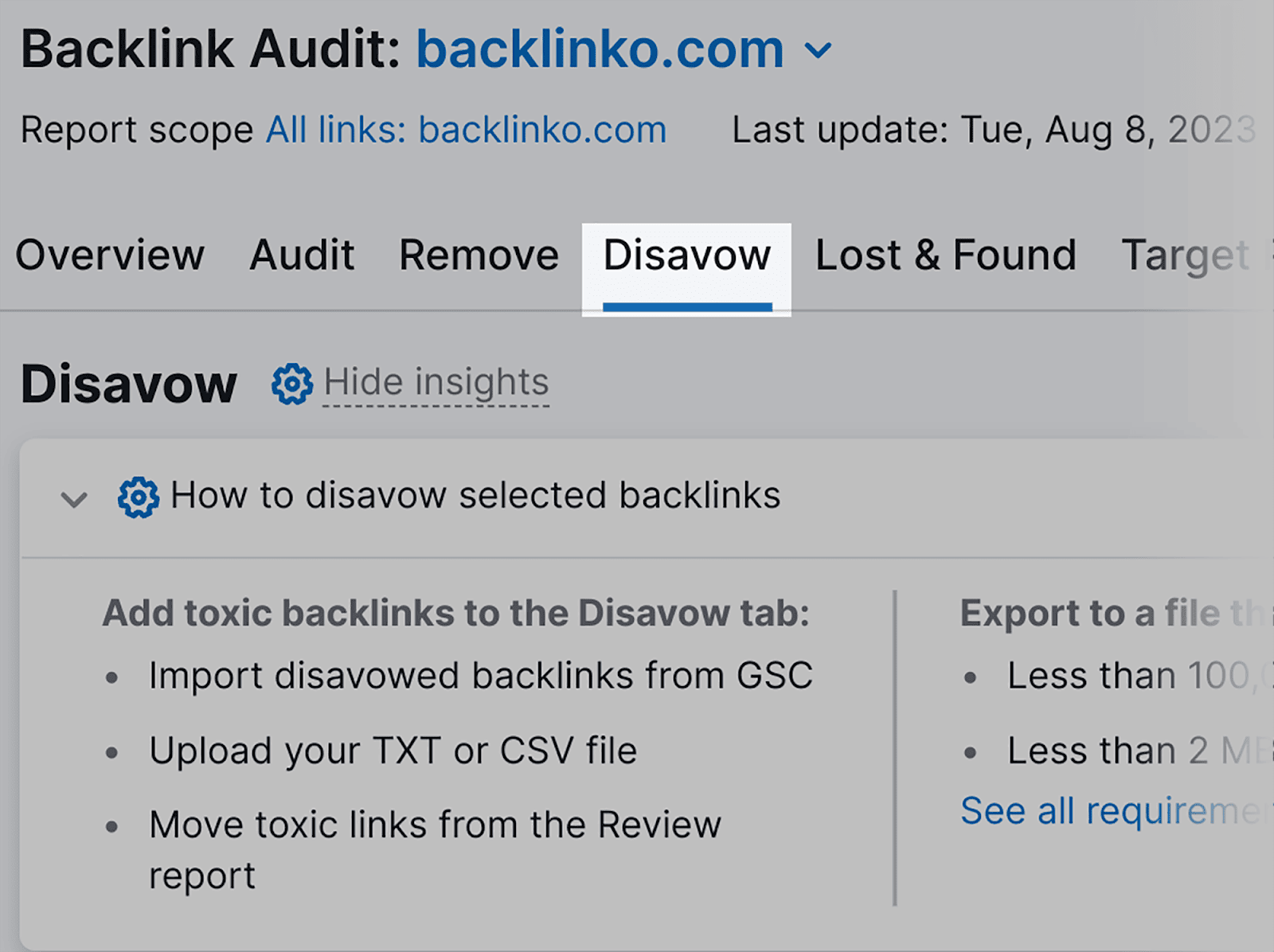Viewport: 1274px width, 952px height.
Task: Select the highlighted Disavow tab
Action: click(686, 256)
